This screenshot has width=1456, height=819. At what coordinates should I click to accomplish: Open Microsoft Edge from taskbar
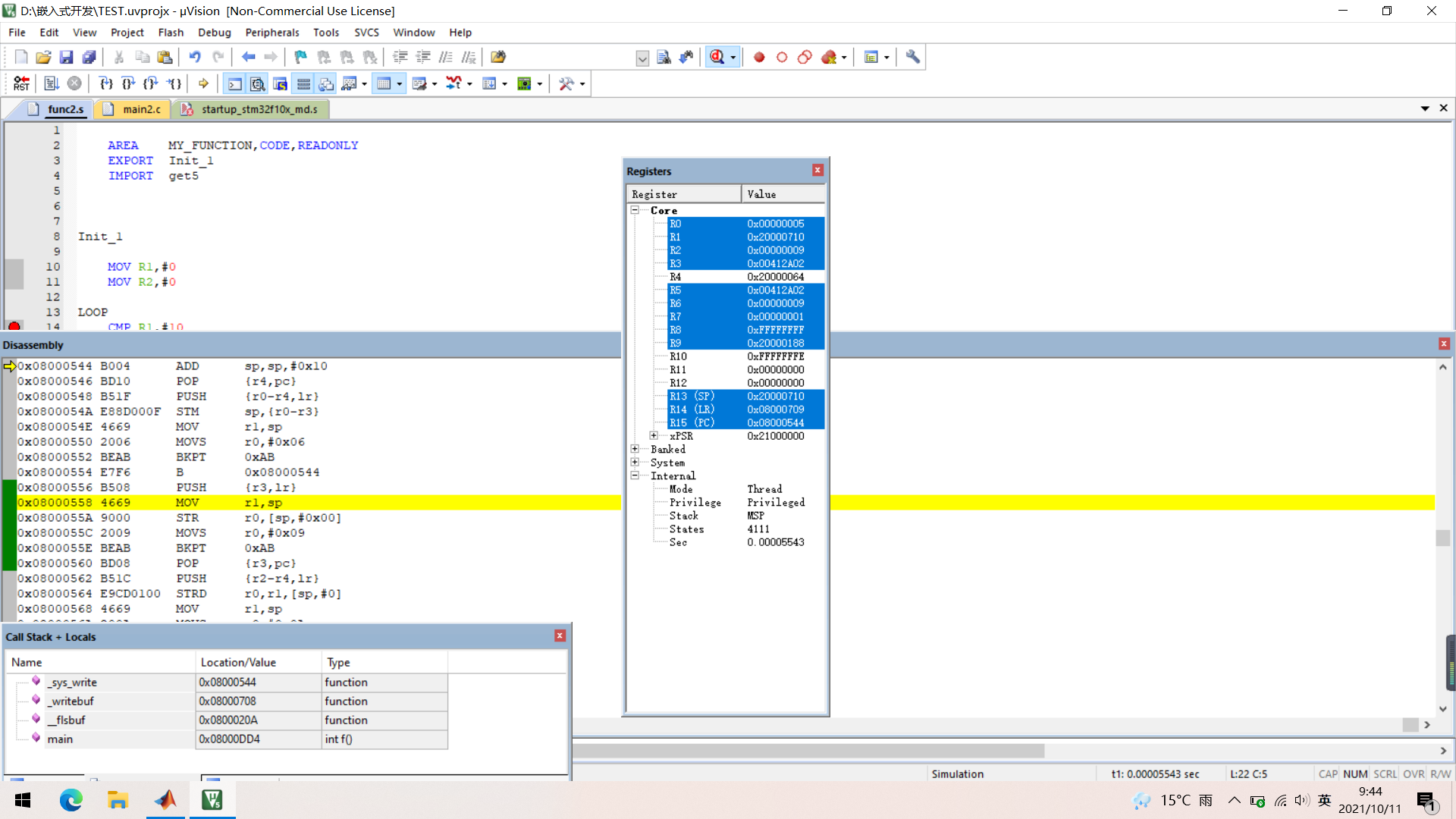point(71,800)
